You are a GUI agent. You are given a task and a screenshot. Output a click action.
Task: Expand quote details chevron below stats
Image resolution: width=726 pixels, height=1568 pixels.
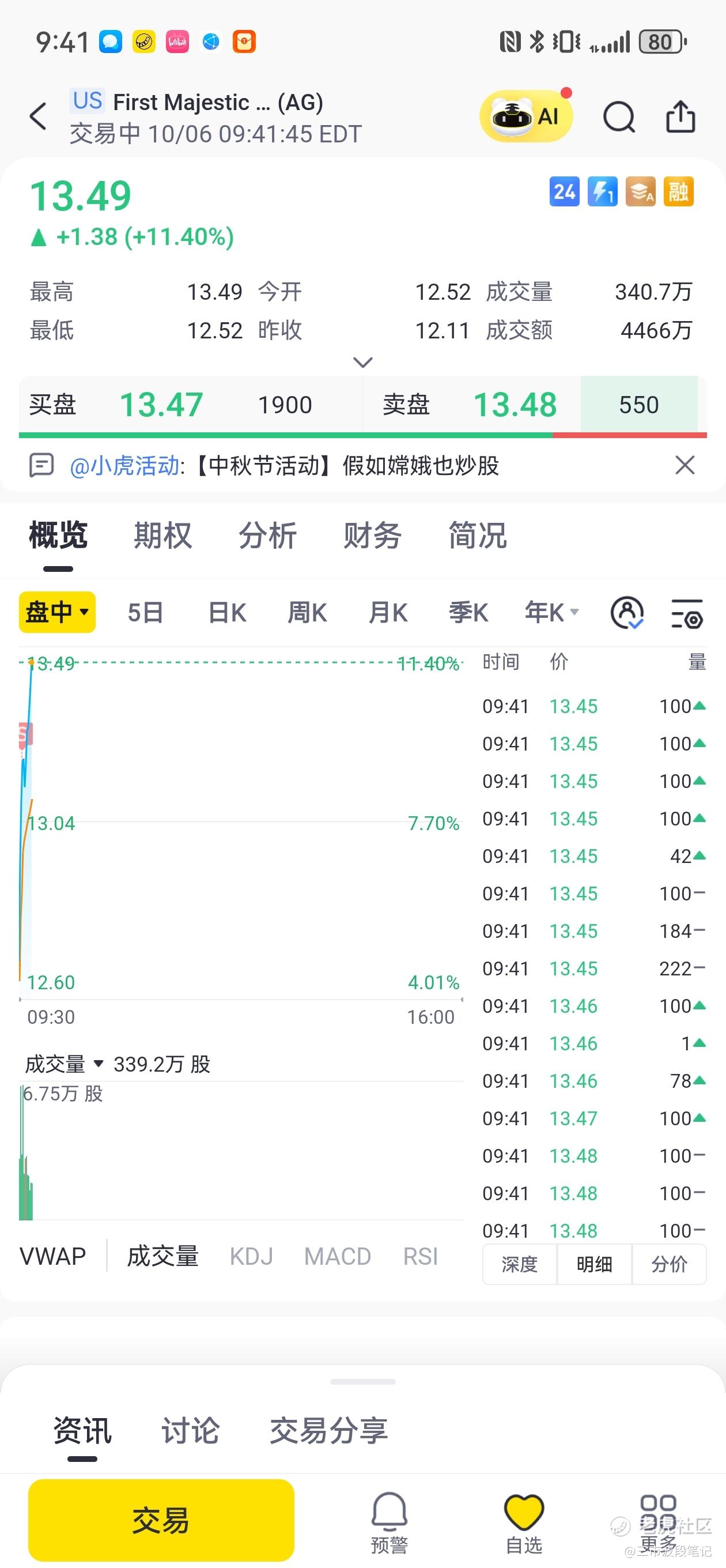[362, 362]
